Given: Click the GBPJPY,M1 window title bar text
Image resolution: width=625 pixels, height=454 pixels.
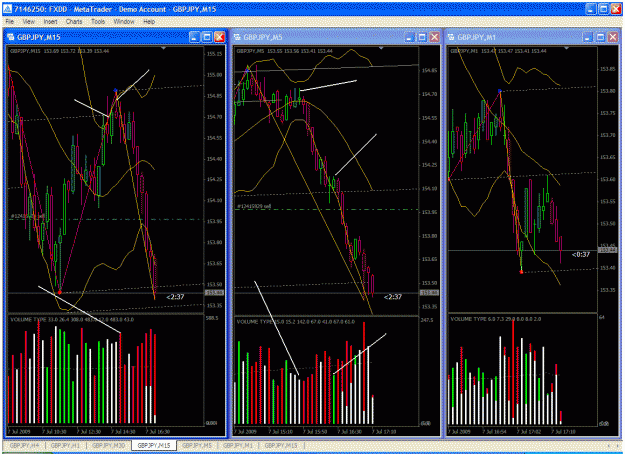Looking at the screenshot, I should pos(476,37).
